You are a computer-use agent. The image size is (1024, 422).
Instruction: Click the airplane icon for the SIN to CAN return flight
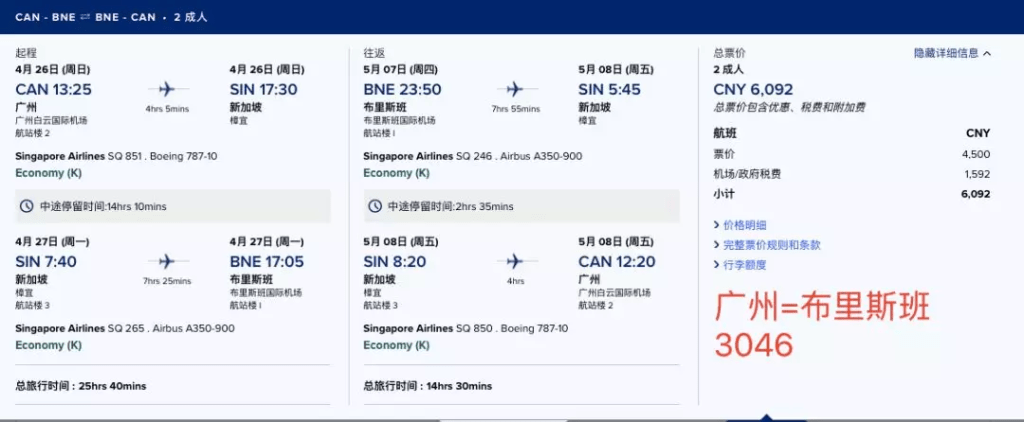515,261
